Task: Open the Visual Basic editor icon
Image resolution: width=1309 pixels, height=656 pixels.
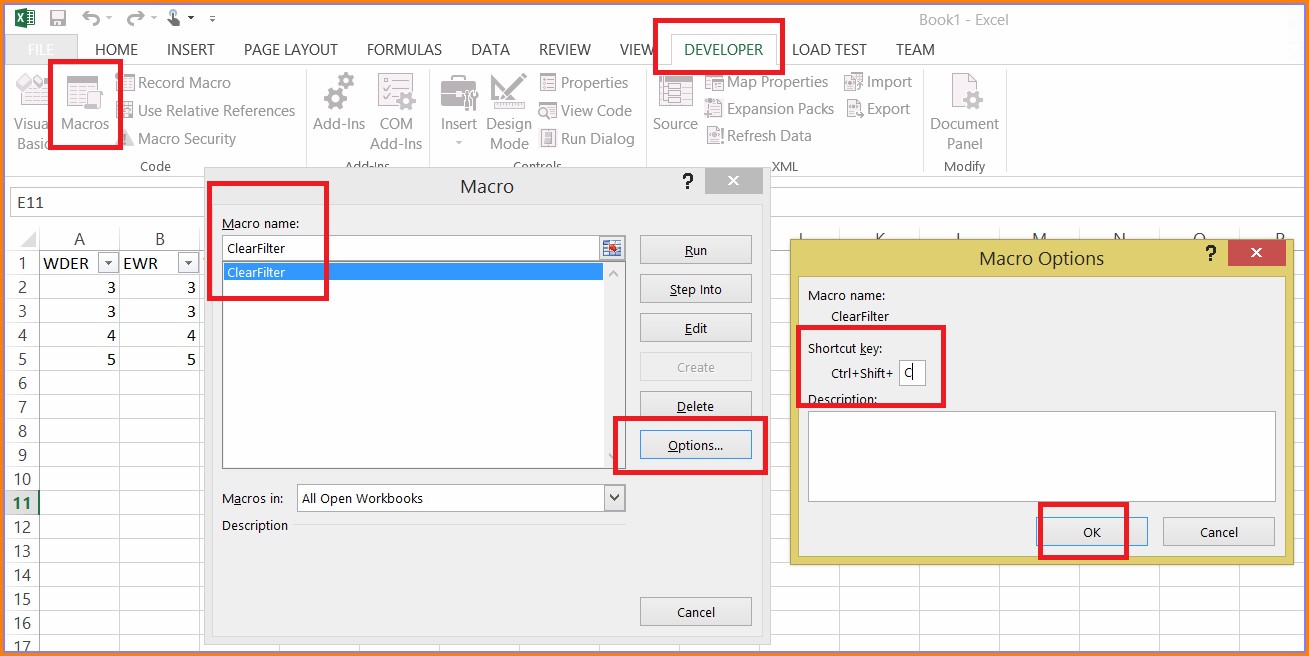Action: click(31, 112)
